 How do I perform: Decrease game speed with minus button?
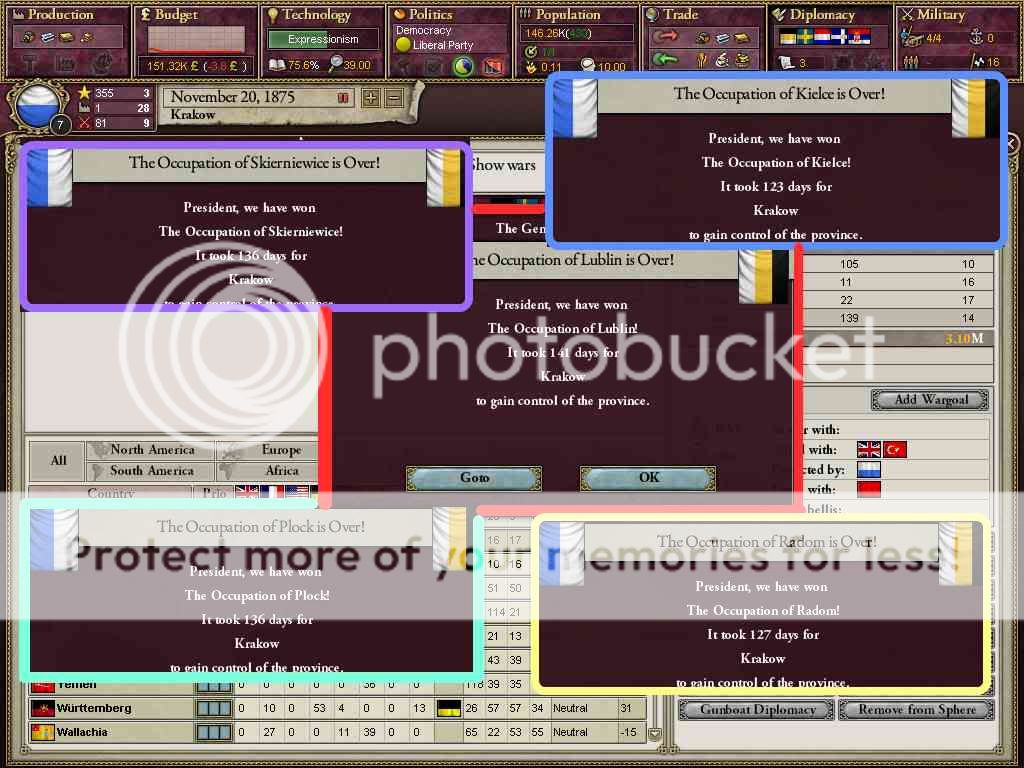(394, 98)
